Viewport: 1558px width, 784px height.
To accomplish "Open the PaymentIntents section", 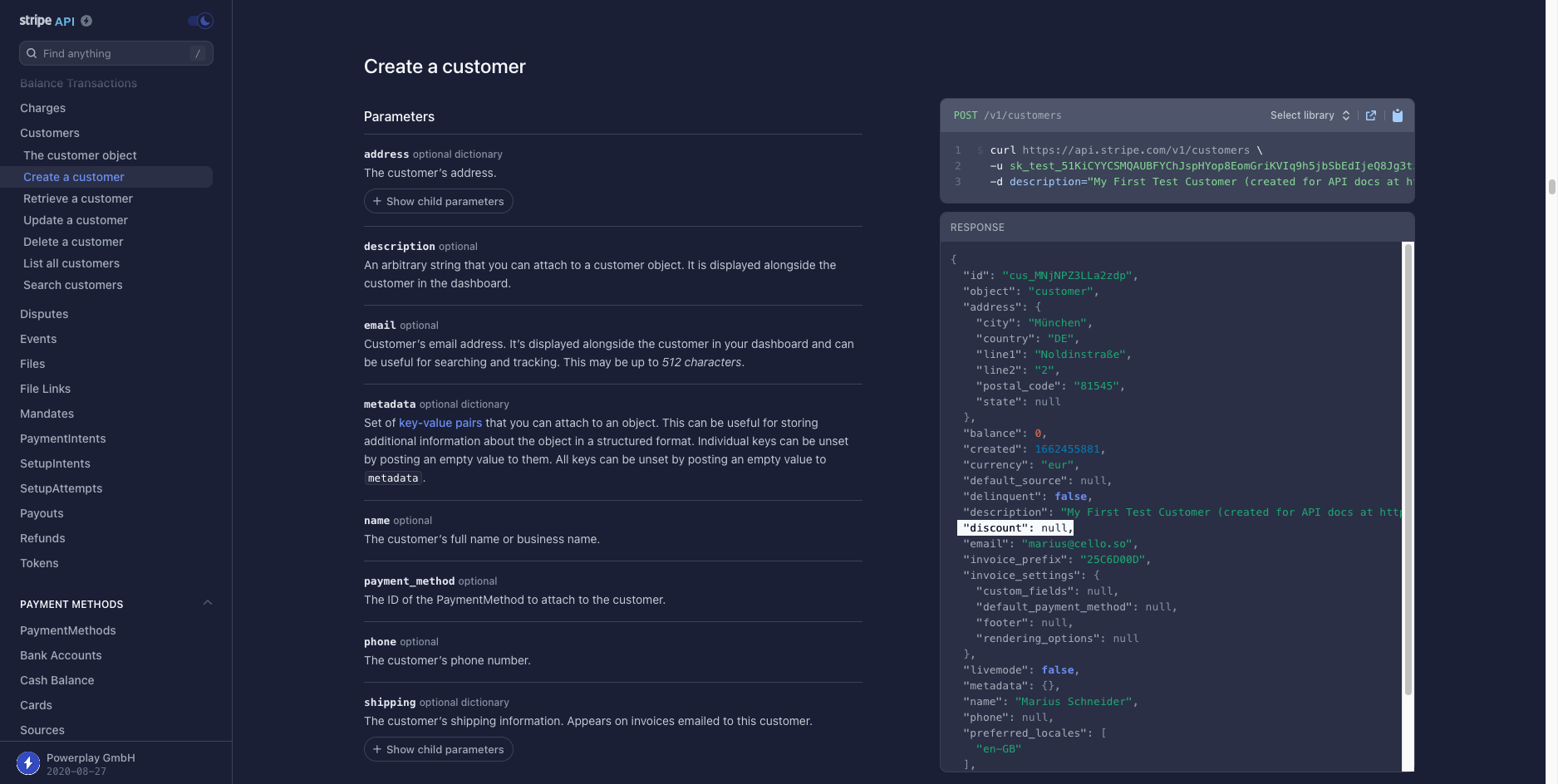I will click(63, 439).
